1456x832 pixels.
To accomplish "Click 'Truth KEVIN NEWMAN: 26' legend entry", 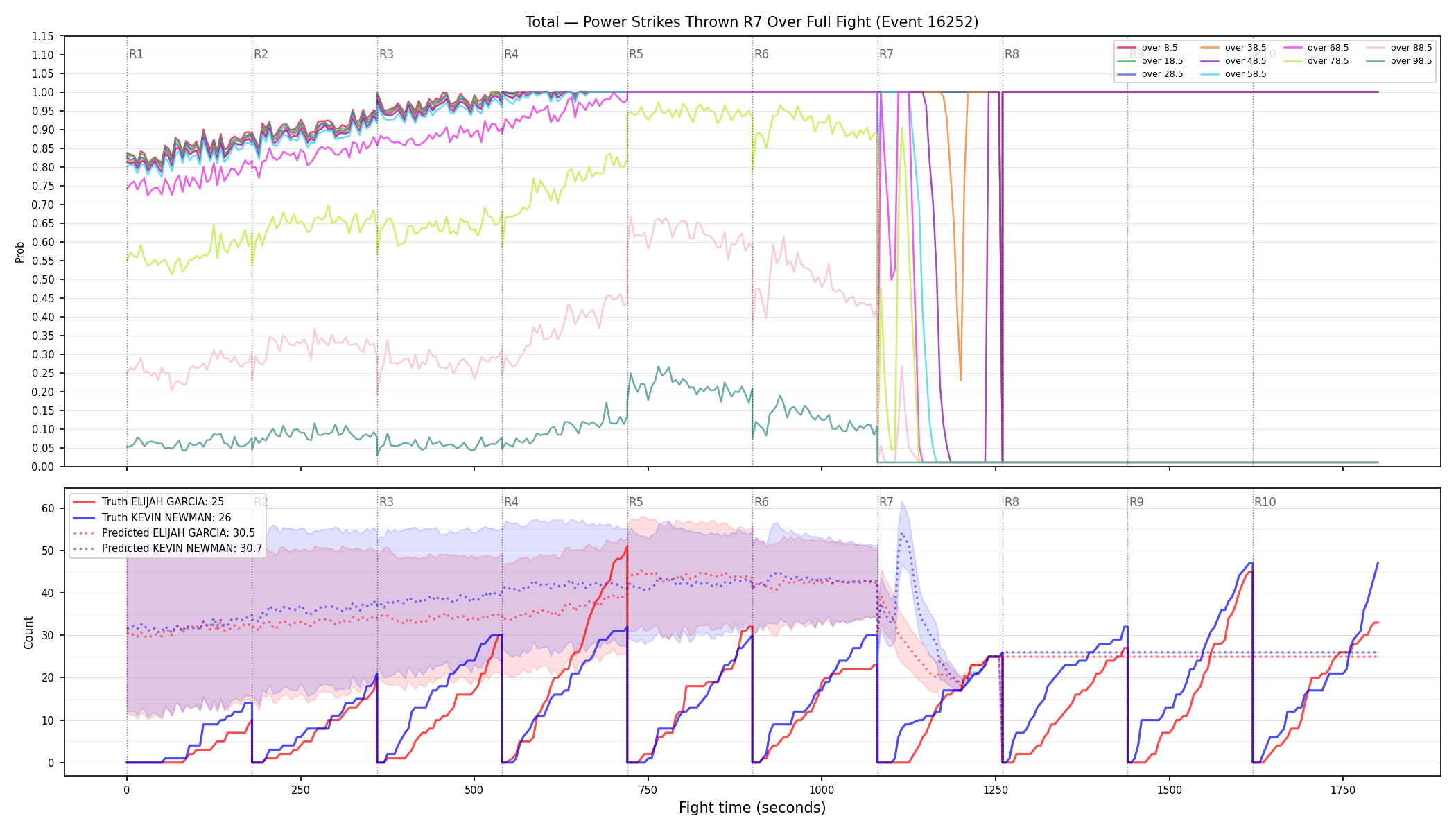I will click(x=166, y=517).
